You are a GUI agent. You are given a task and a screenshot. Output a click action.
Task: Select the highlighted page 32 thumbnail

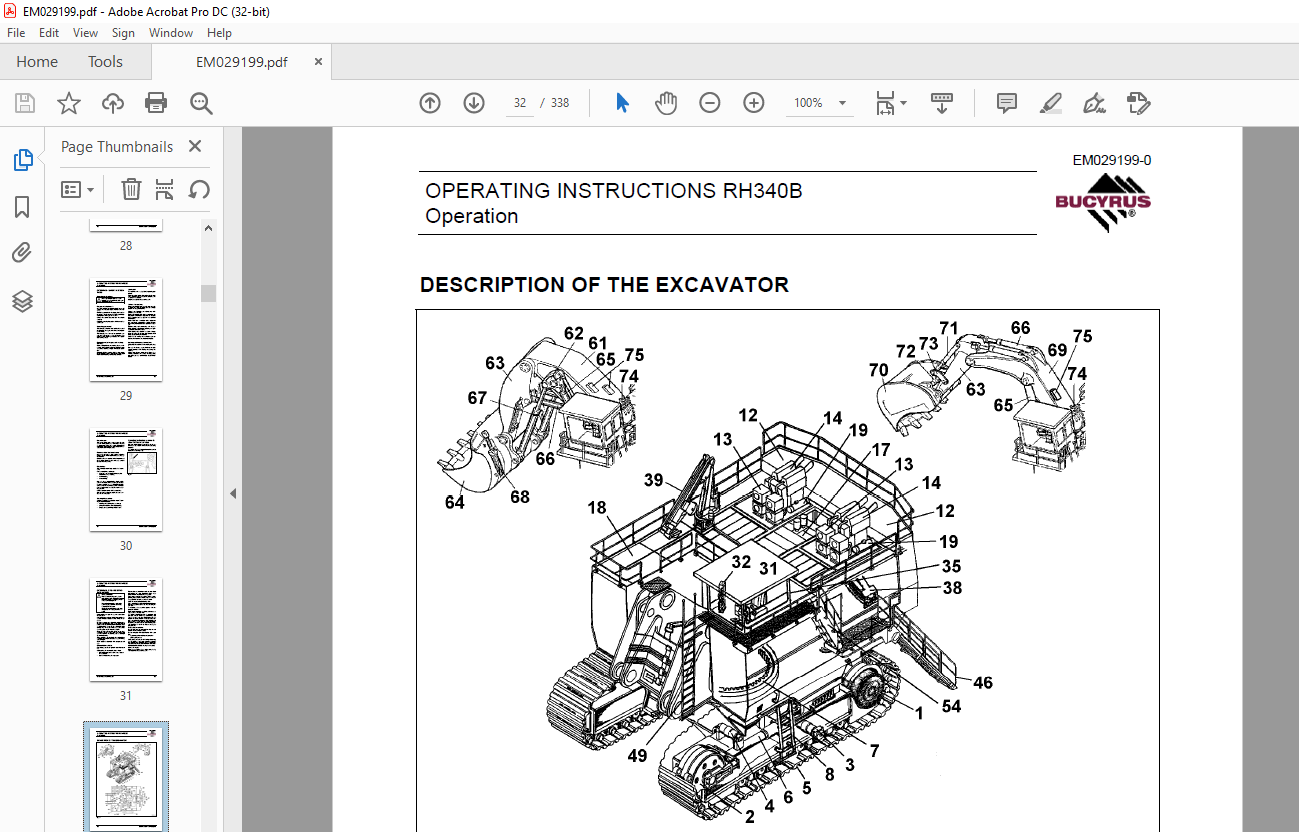click(x=126, y=777)
